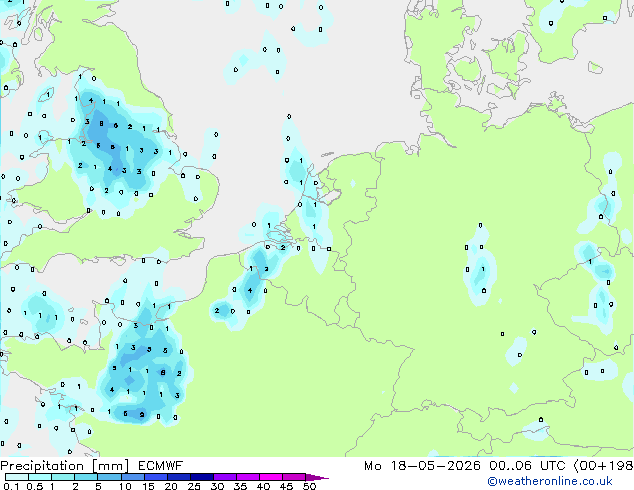Click the 45–50 mm legend swatch

coord(294,477)
